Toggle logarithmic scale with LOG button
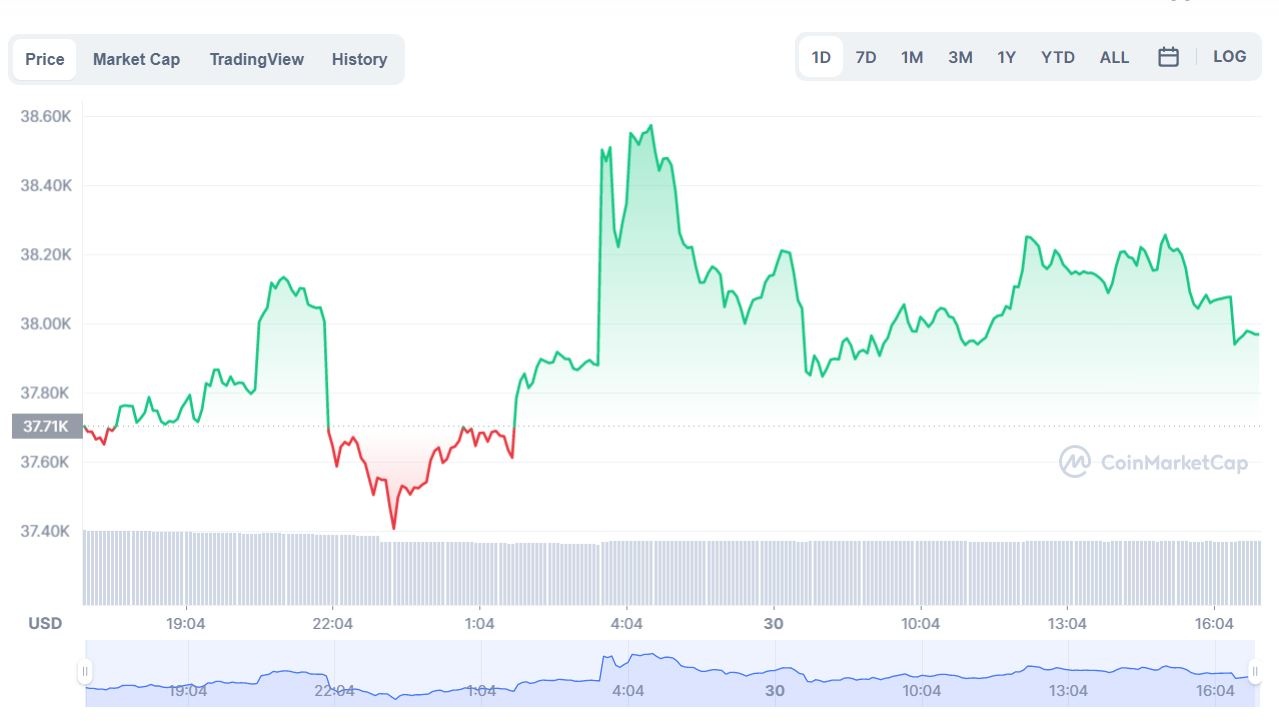The image size is (1279, 721). pyautogui.click(x=1229, y=56)
